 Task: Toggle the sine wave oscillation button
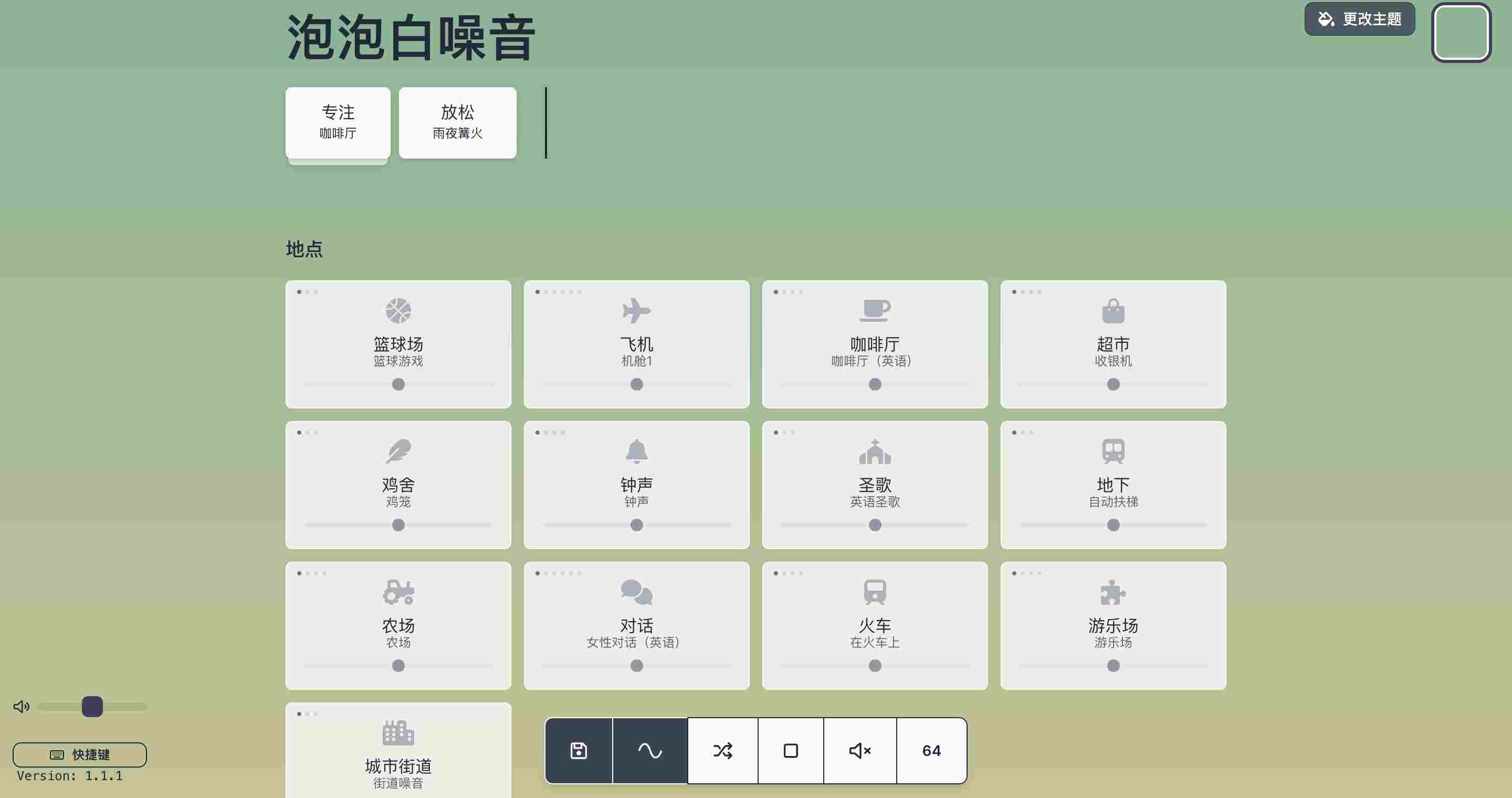tap(650, 750)
